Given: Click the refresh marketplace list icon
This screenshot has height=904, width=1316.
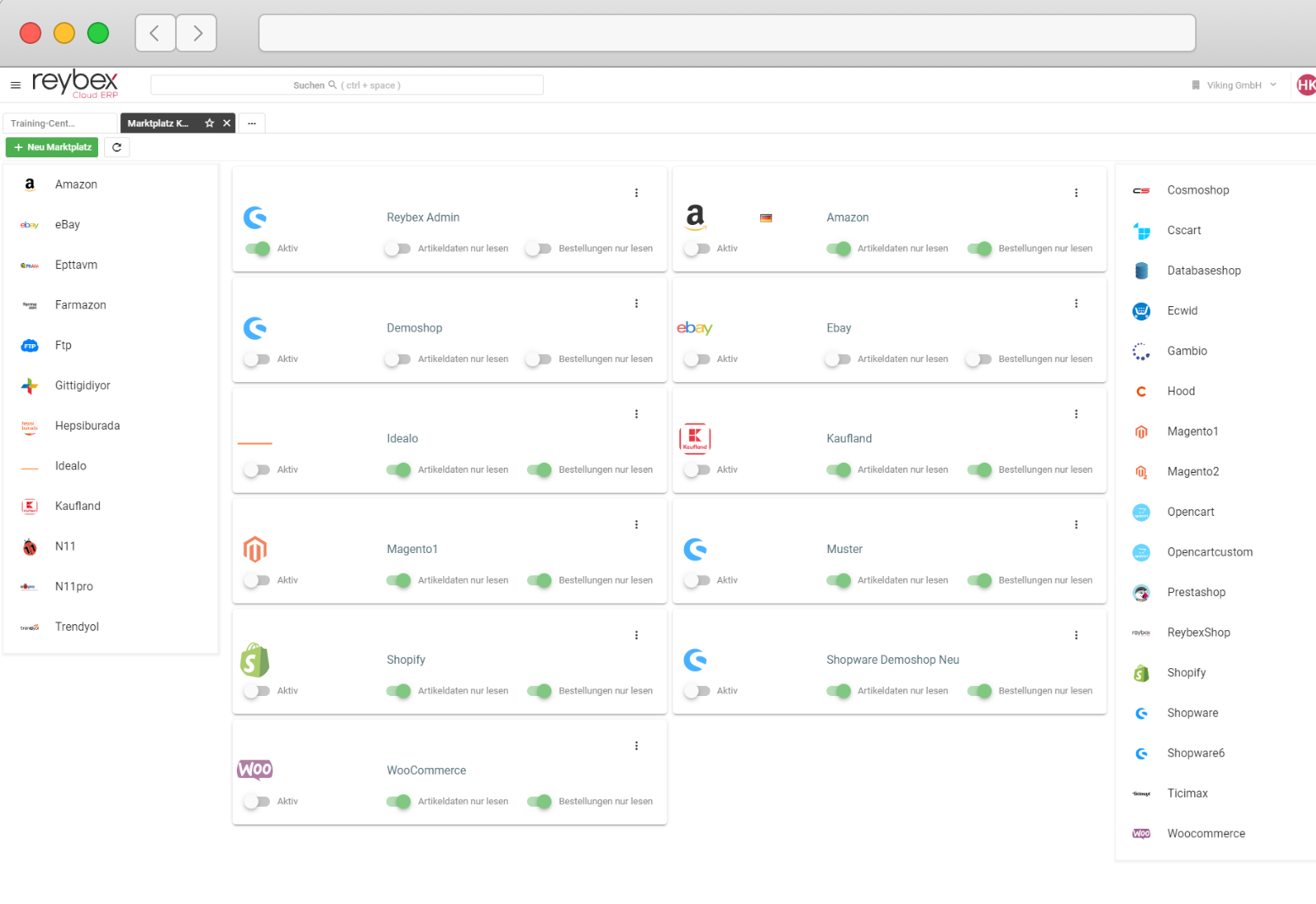Looking at the screenshot, I should coord(117,147).
